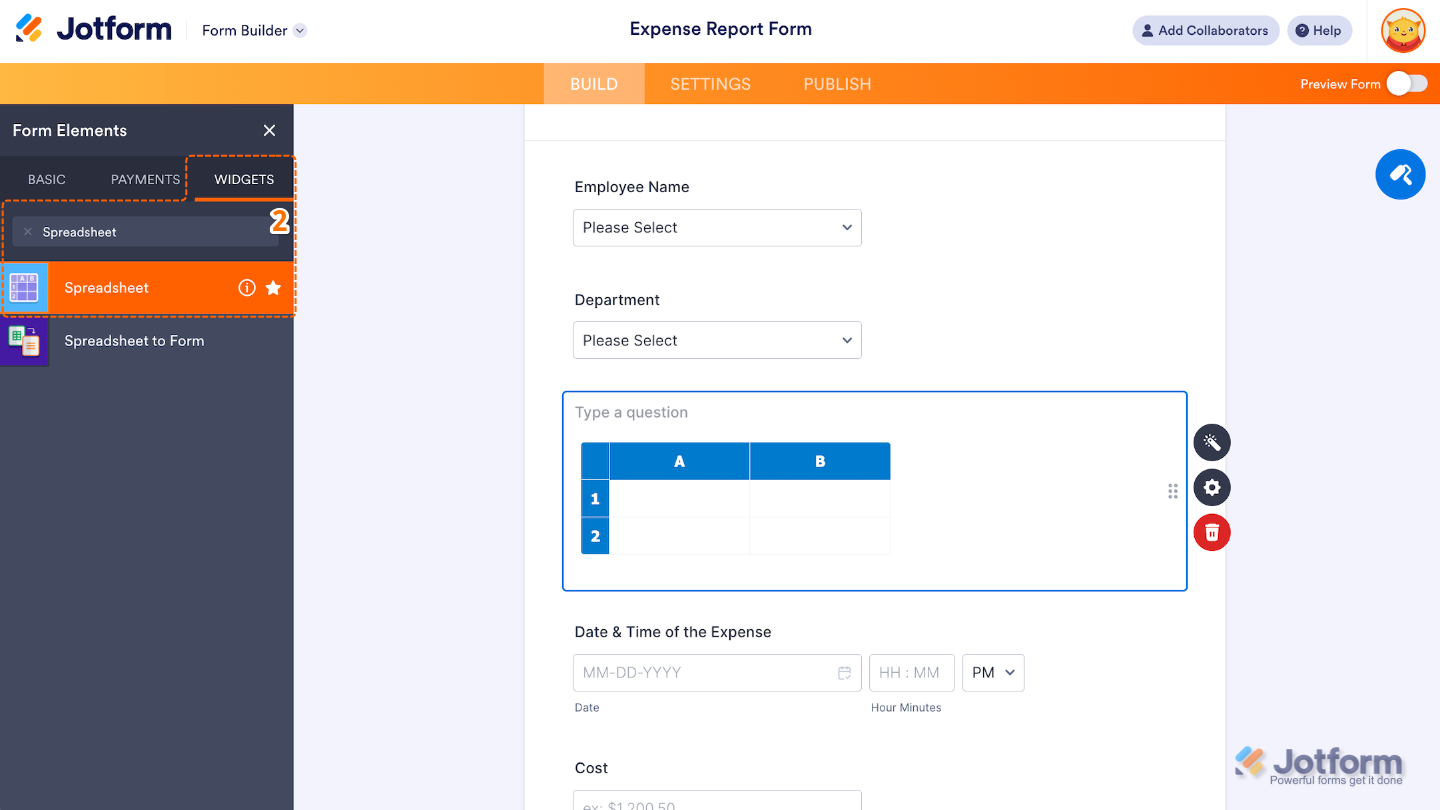Switch to the SETTINGS tab
Viewport: 1440px width, 810px height.
pos(710,84)
